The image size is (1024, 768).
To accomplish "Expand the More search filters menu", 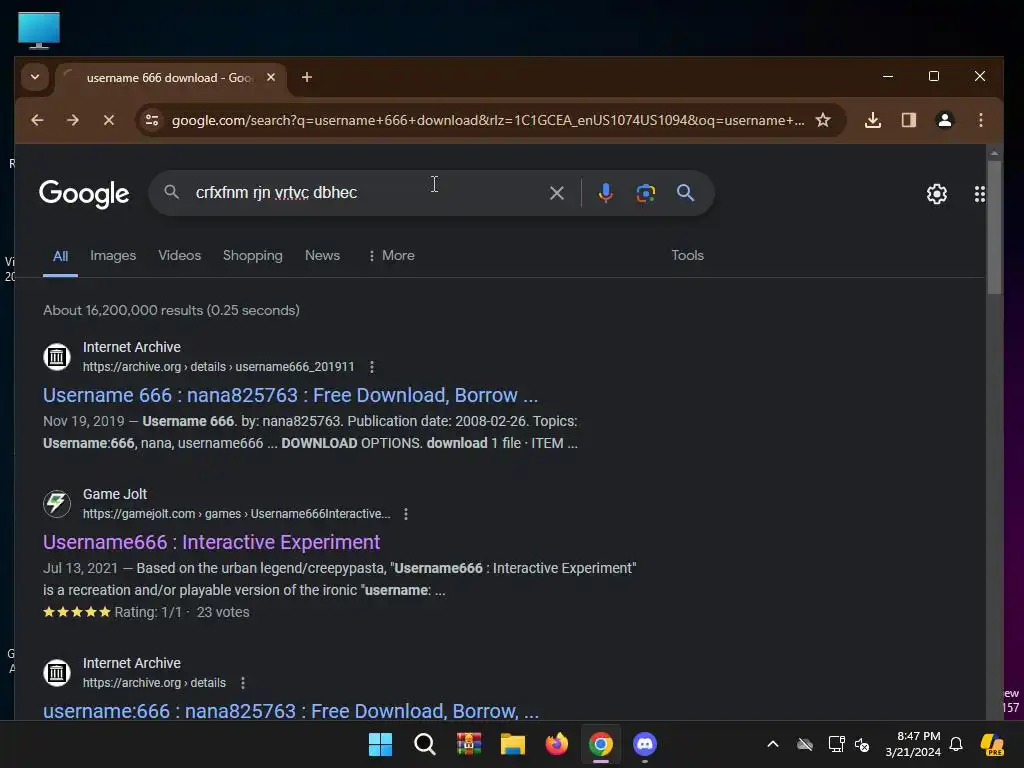I will click(391, 255).
